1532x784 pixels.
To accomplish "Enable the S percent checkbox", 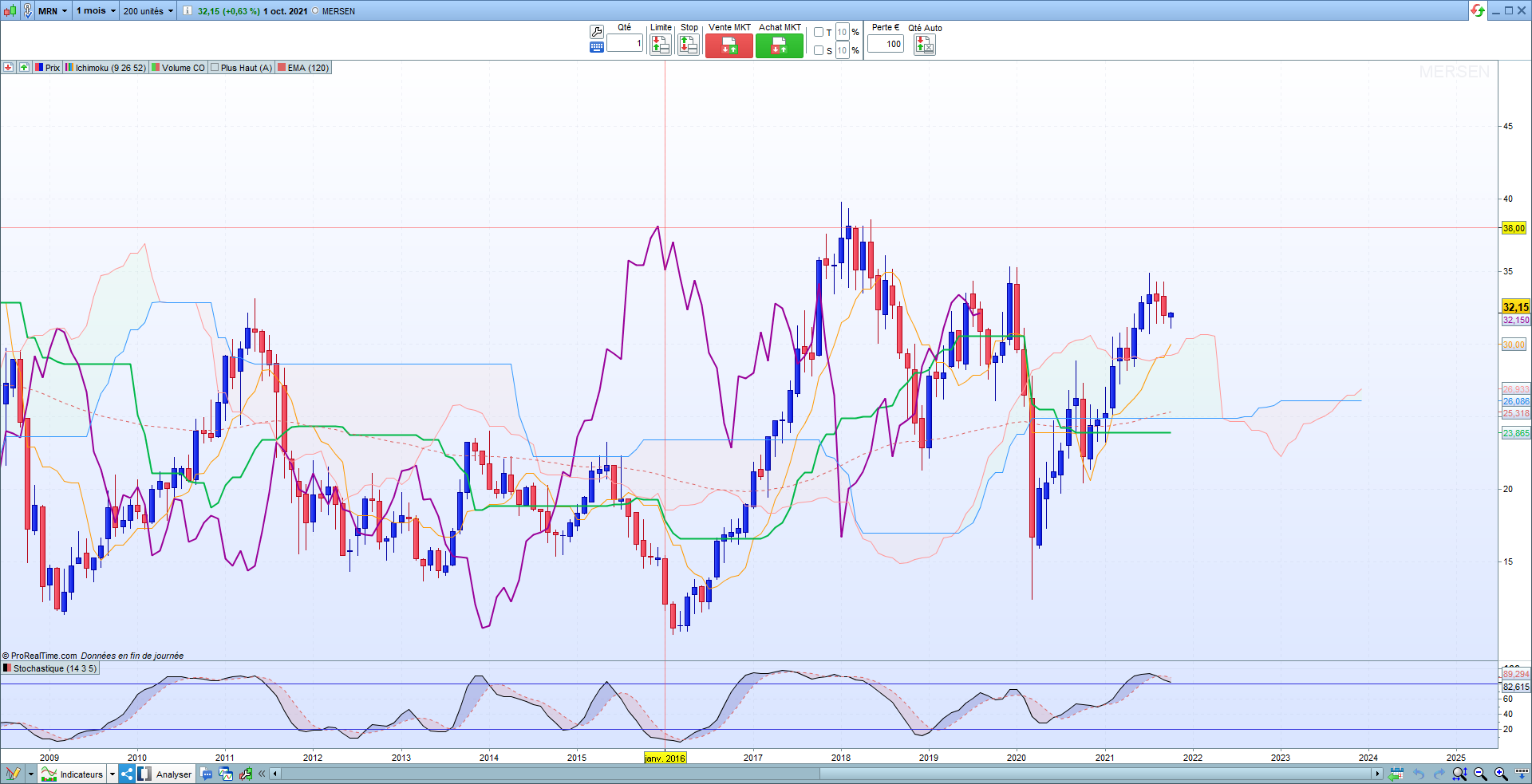I will click(819, 50).
